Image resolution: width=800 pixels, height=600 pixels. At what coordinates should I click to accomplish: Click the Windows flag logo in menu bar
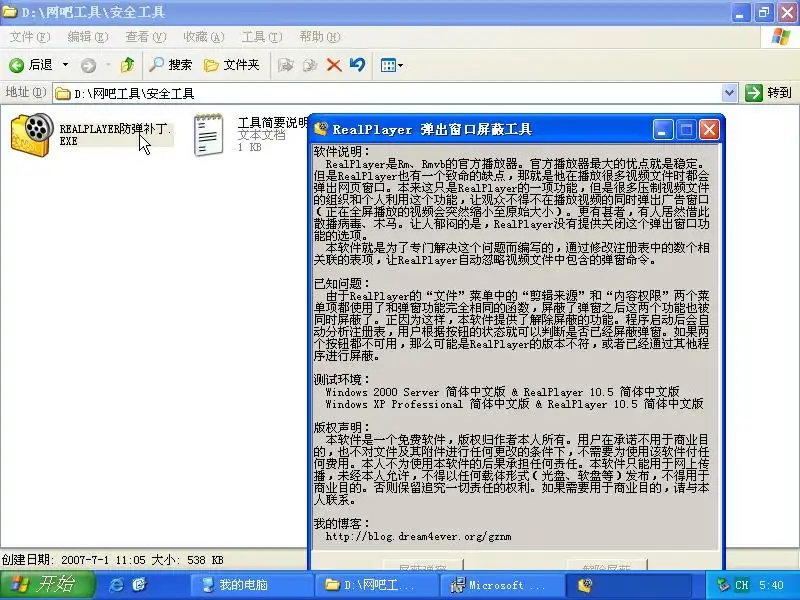(x=780, y=37)
